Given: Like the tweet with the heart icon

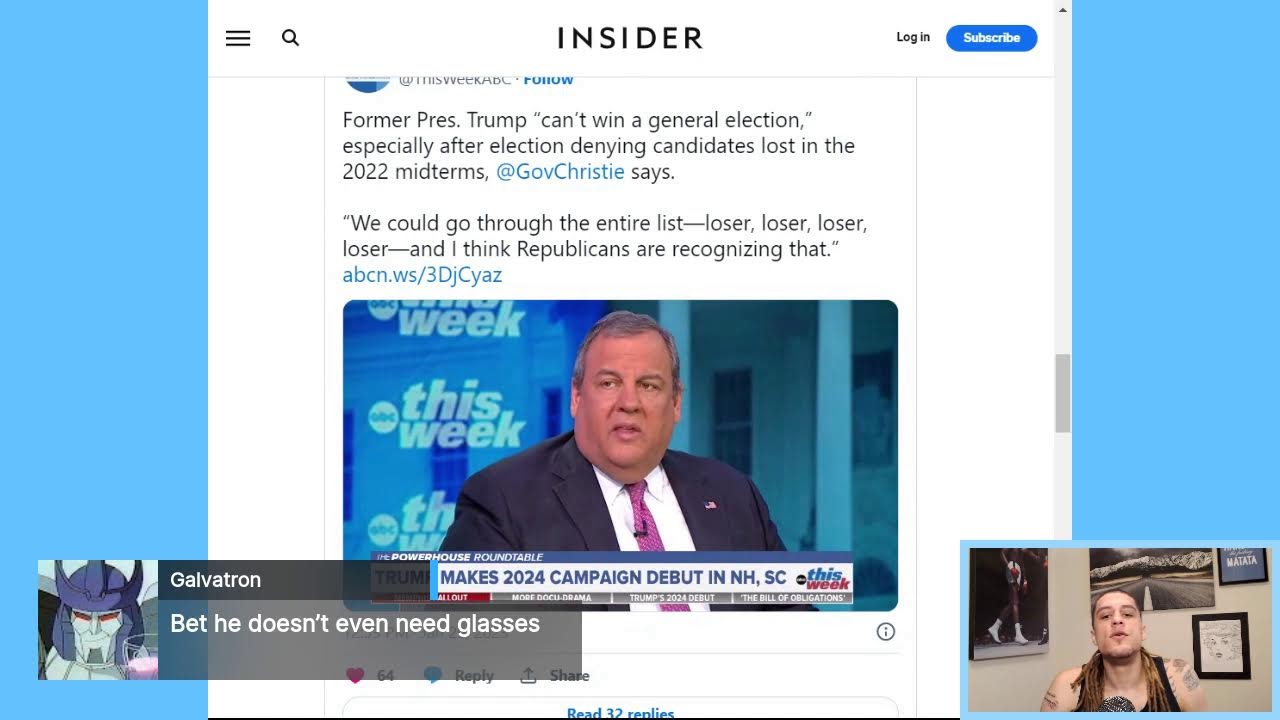Looking at the screenshot, I should pos(355,676).
